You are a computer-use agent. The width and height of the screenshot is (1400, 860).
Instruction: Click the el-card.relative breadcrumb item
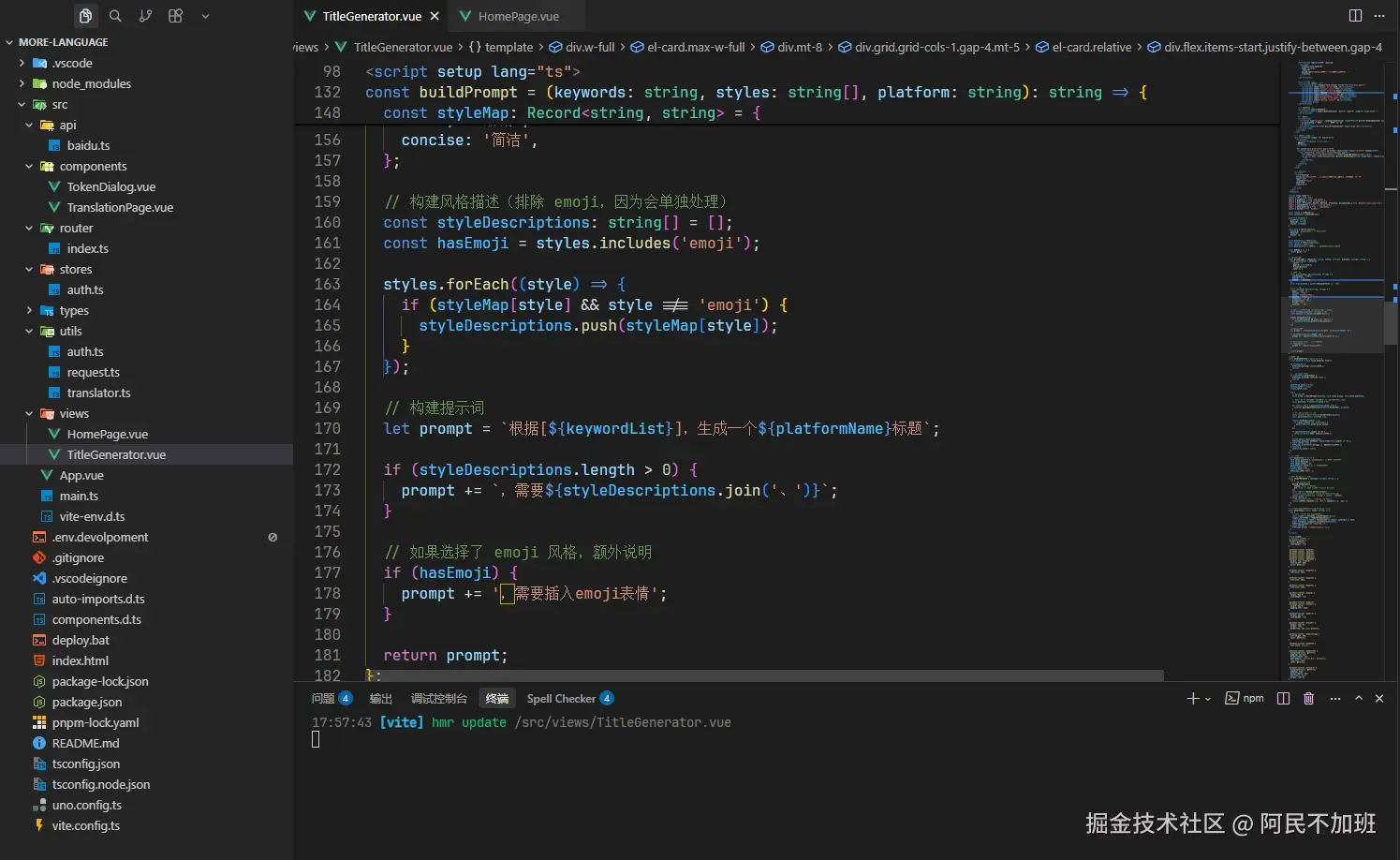[x=1091, y=47]
